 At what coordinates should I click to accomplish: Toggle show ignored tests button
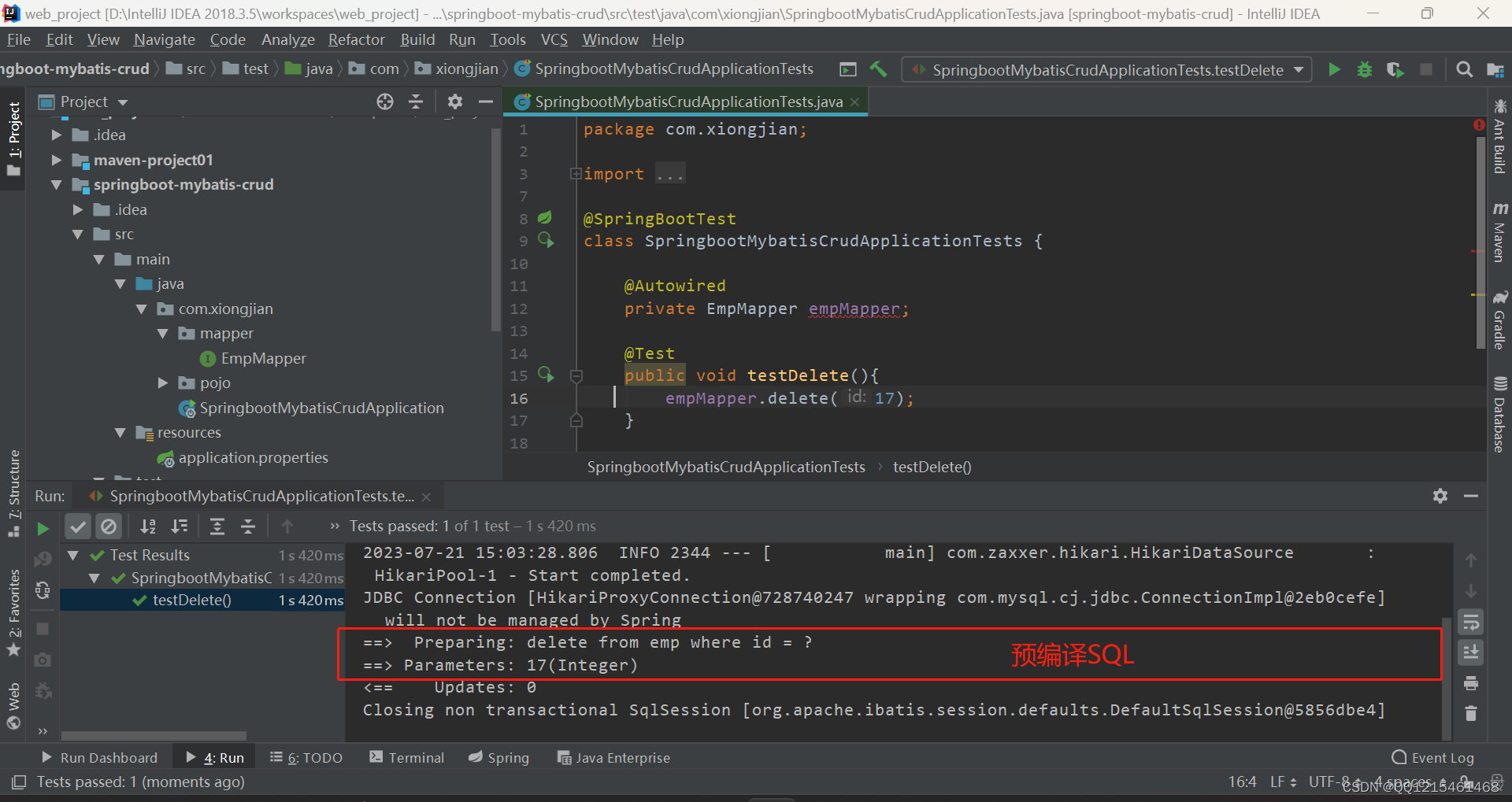(109, 527)
